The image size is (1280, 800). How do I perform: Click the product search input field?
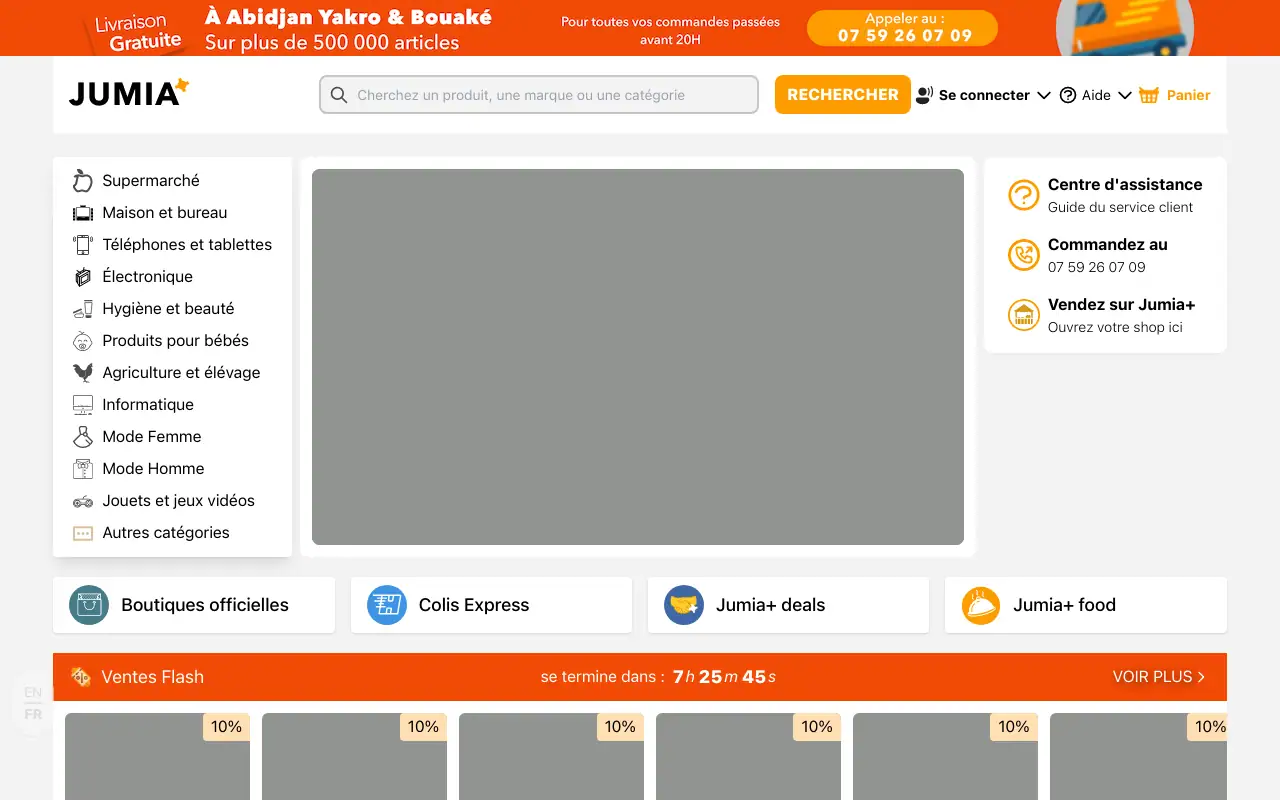click(x=540, y=95)
